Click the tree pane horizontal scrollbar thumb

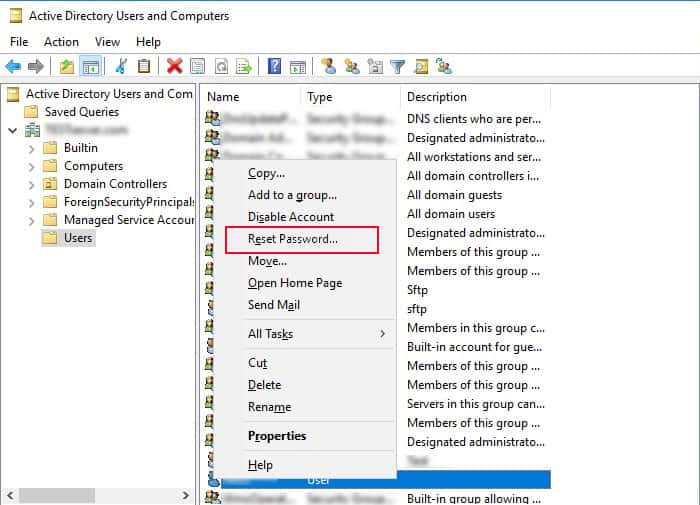tap(57, 495)
